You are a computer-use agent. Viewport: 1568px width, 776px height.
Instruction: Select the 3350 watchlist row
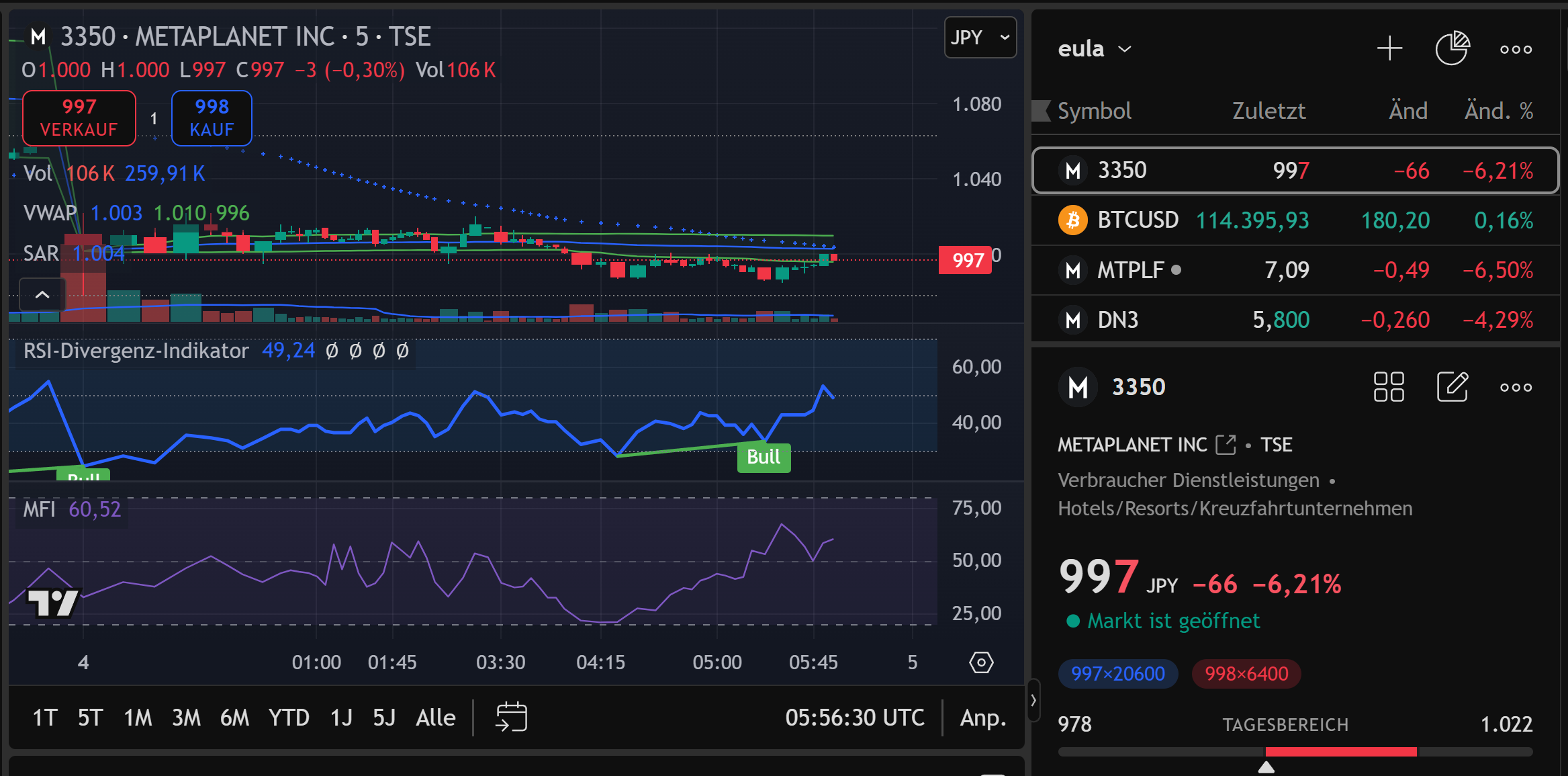1295,171
